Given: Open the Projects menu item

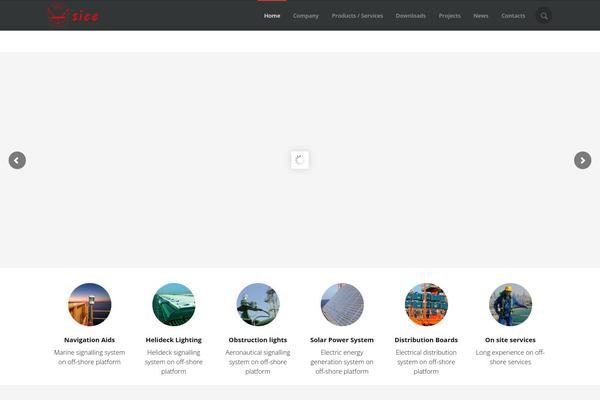Looking at the screenshot, I should point(450,16).
